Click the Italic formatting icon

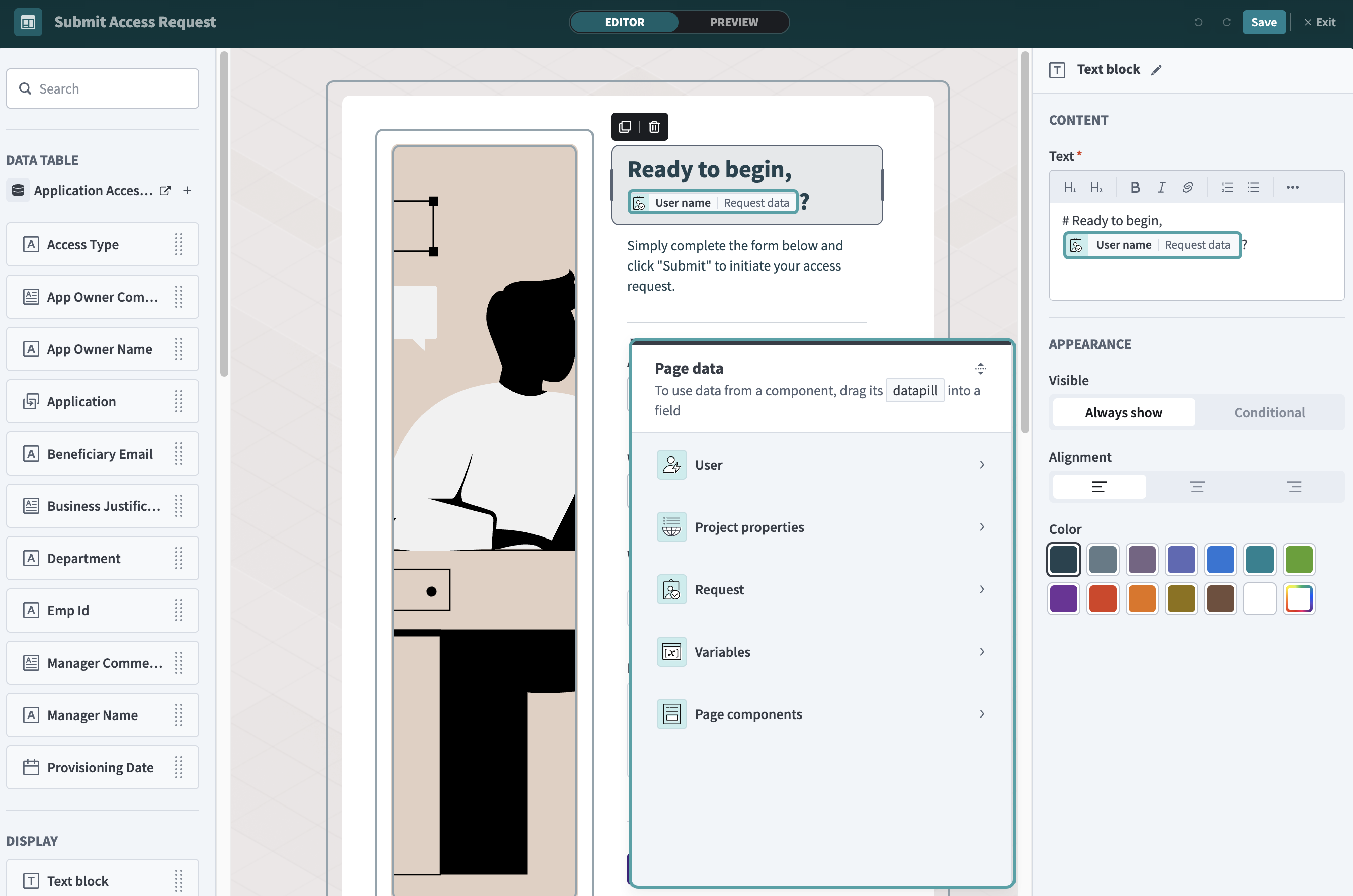(1161, 187)
